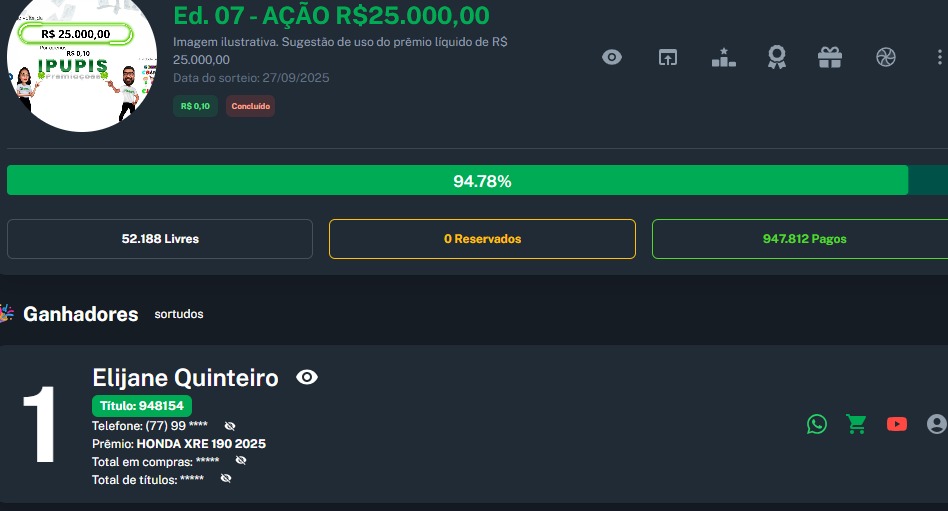Click the award ribbon icon
The height and width of the screenshot is (511, 948).
tap(777, 57)
